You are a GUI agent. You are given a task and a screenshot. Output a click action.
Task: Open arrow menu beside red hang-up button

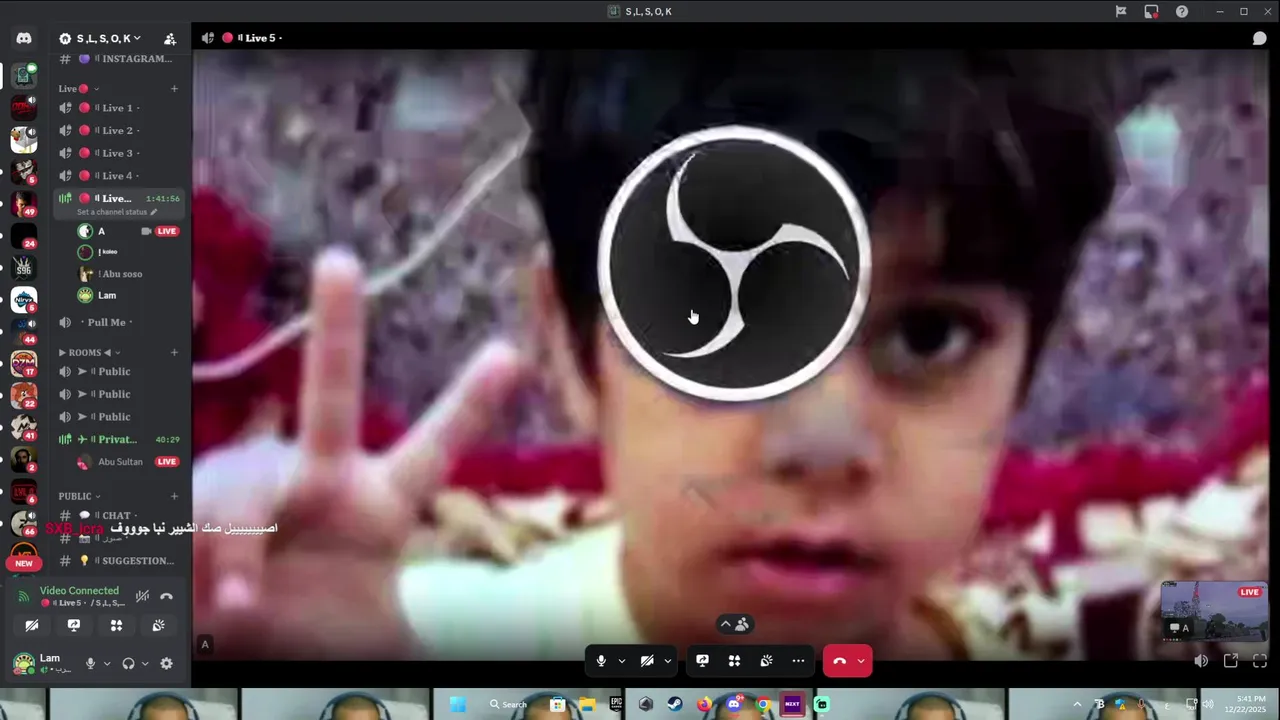[861, 661]
